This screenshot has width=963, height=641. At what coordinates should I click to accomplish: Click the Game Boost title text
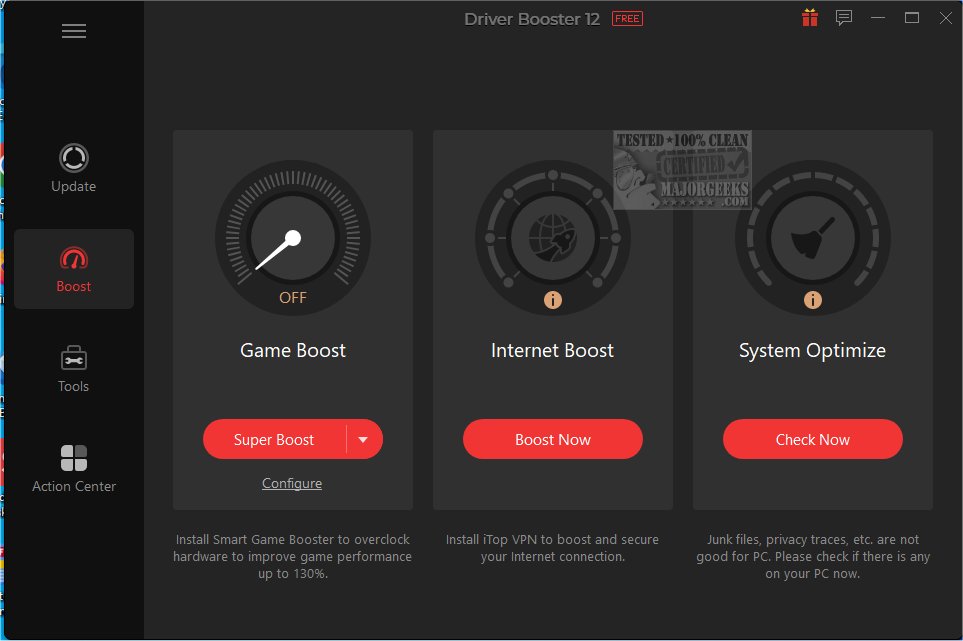pos(293,350)
